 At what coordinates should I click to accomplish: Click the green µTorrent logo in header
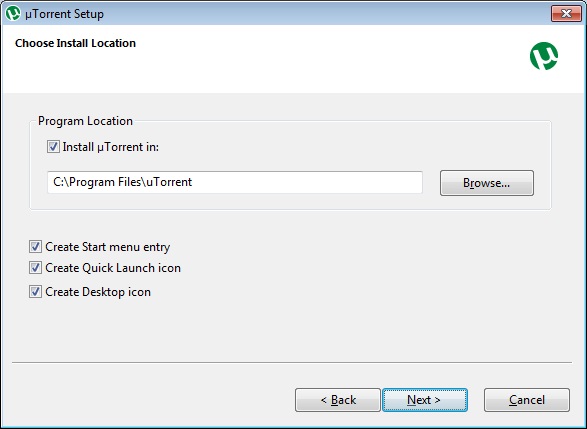point(544,56)
